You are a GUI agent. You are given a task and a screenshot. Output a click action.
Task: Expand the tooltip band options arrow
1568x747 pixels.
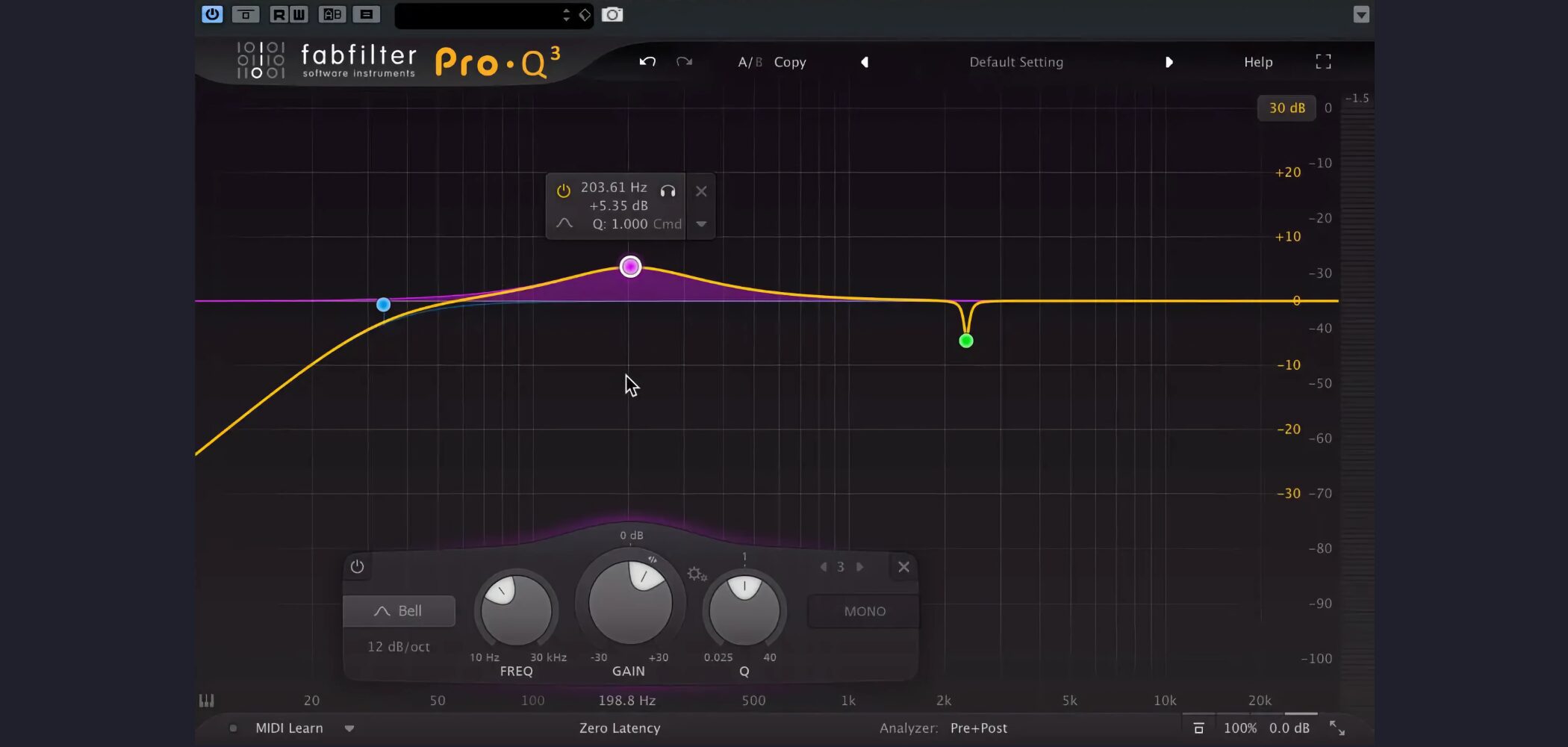click(701, 224)
